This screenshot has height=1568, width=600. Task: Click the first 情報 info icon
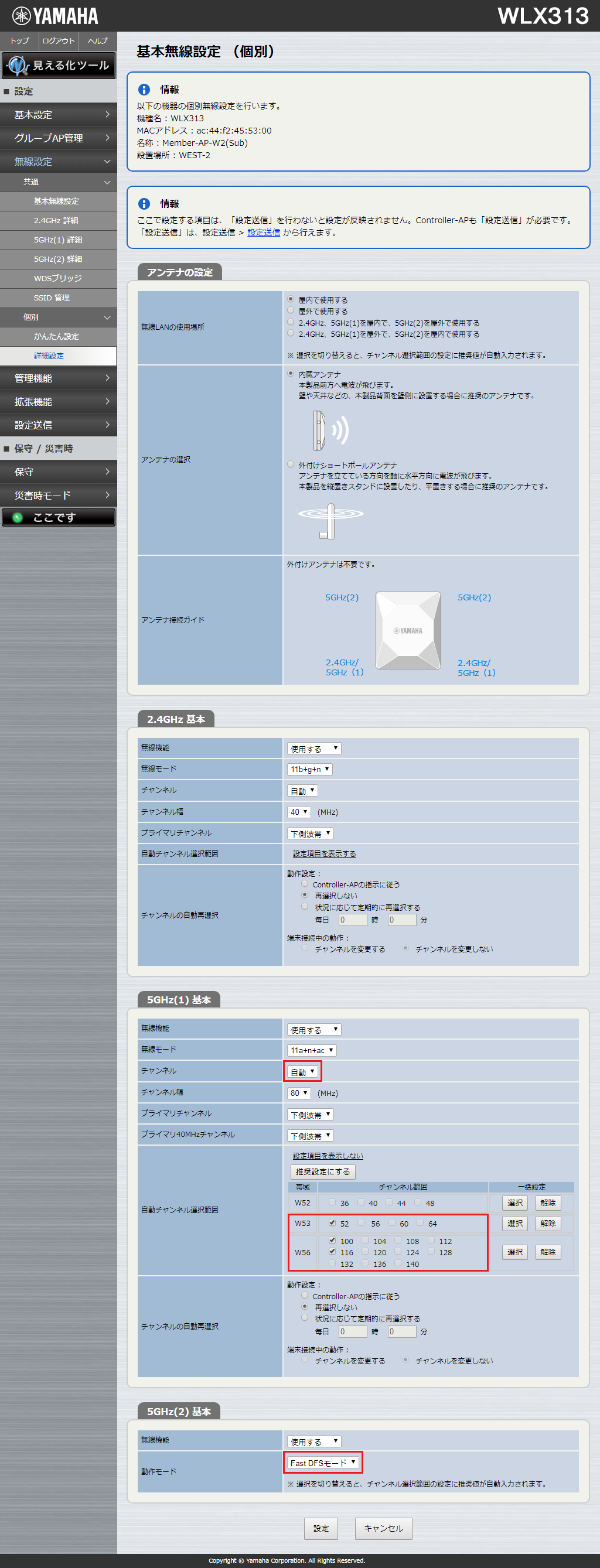(144, 90)
